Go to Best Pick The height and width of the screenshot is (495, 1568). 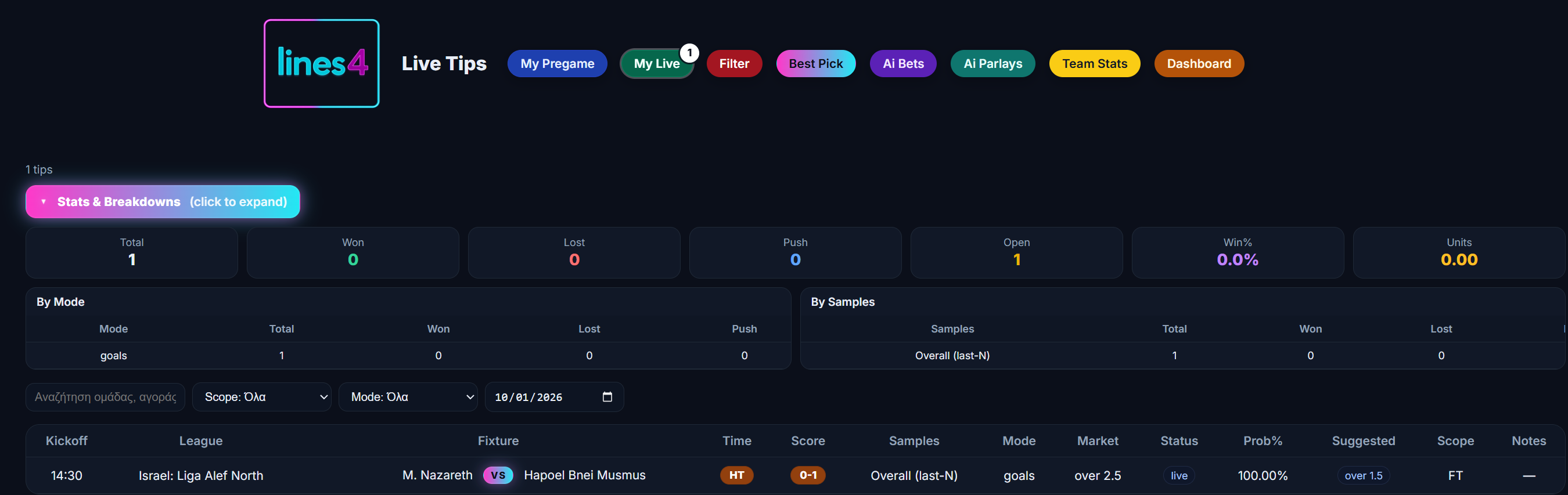click(816, 63)
